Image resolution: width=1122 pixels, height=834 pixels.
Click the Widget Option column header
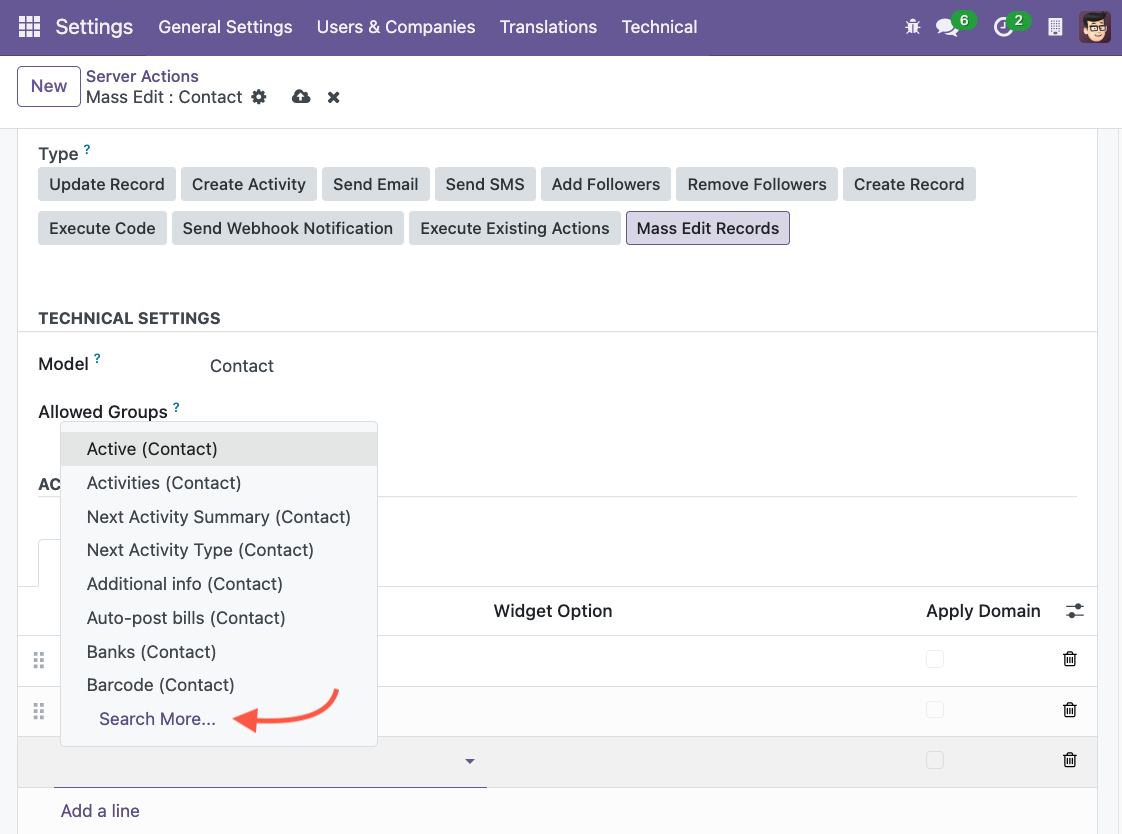point(553,611)
